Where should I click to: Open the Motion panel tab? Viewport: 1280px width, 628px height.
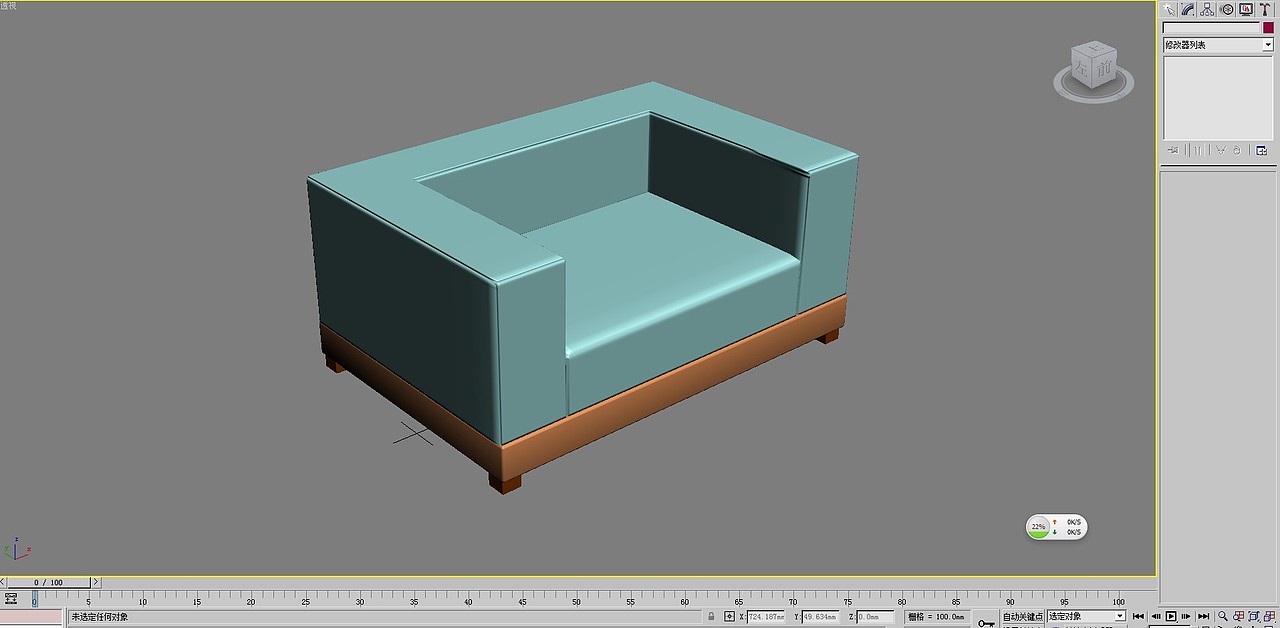pos(1227,9)
